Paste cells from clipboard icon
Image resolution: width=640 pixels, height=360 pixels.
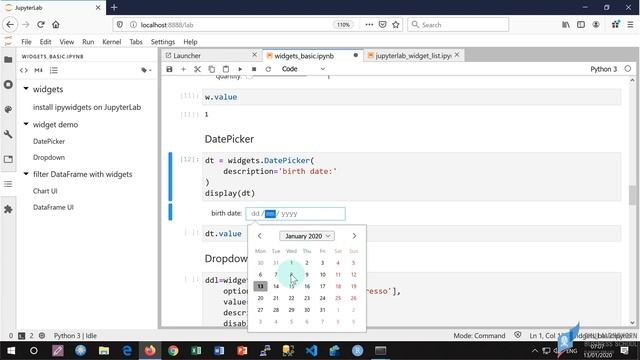point(226,69)
